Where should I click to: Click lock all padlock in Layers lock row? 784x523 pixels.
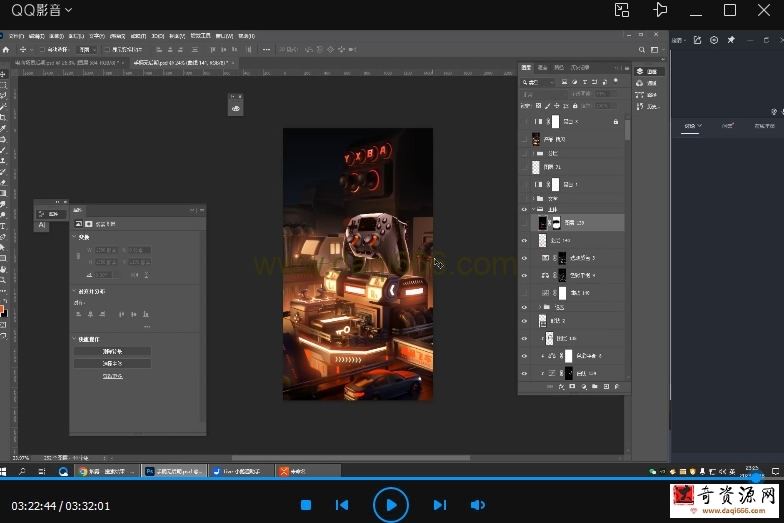coord(575,106)
